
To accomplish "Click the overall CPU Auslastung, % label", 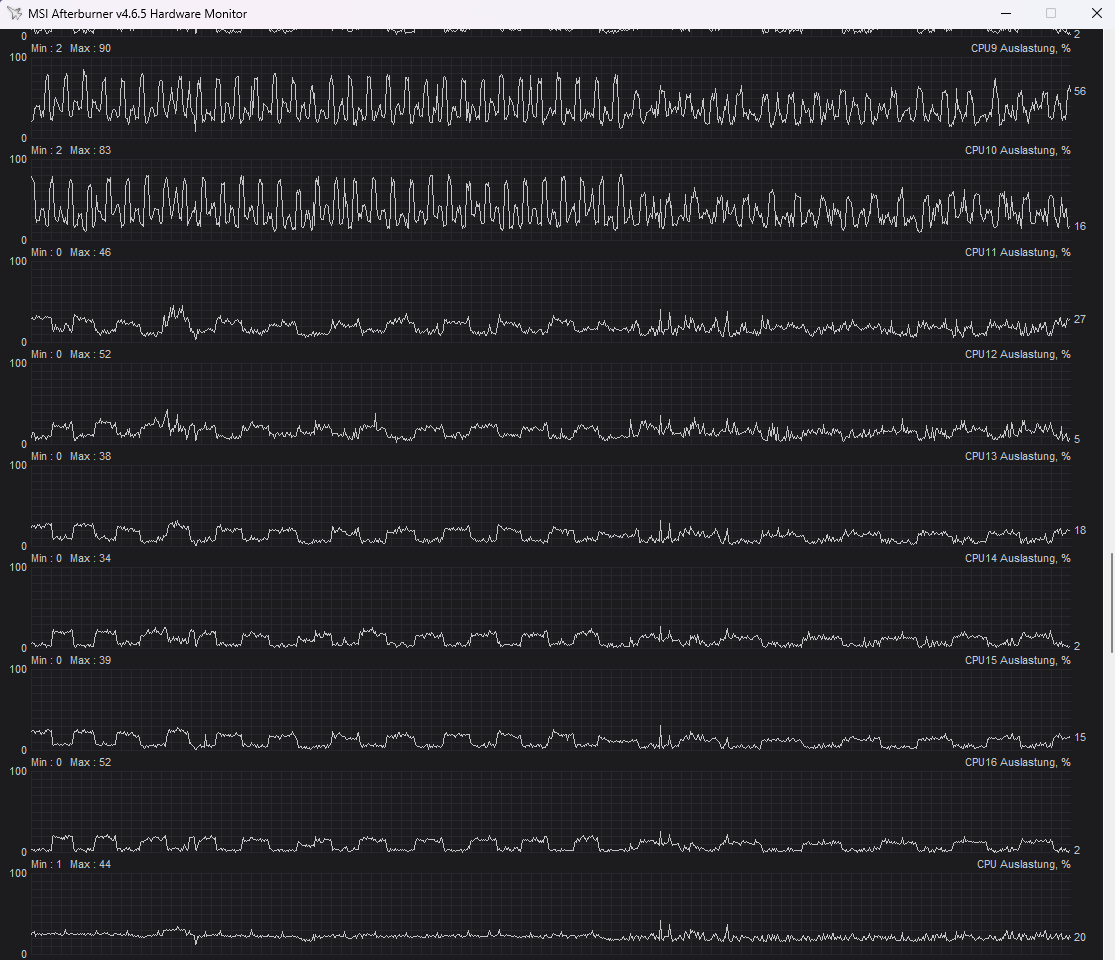I will [x=1023, y=864].
